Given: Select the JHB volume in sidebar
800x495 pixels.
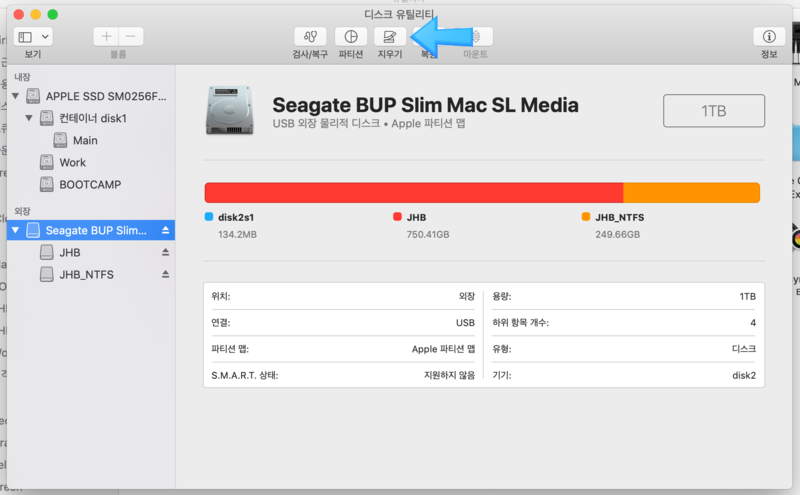Looking at the screenshot, I should [x=70, y=252].
